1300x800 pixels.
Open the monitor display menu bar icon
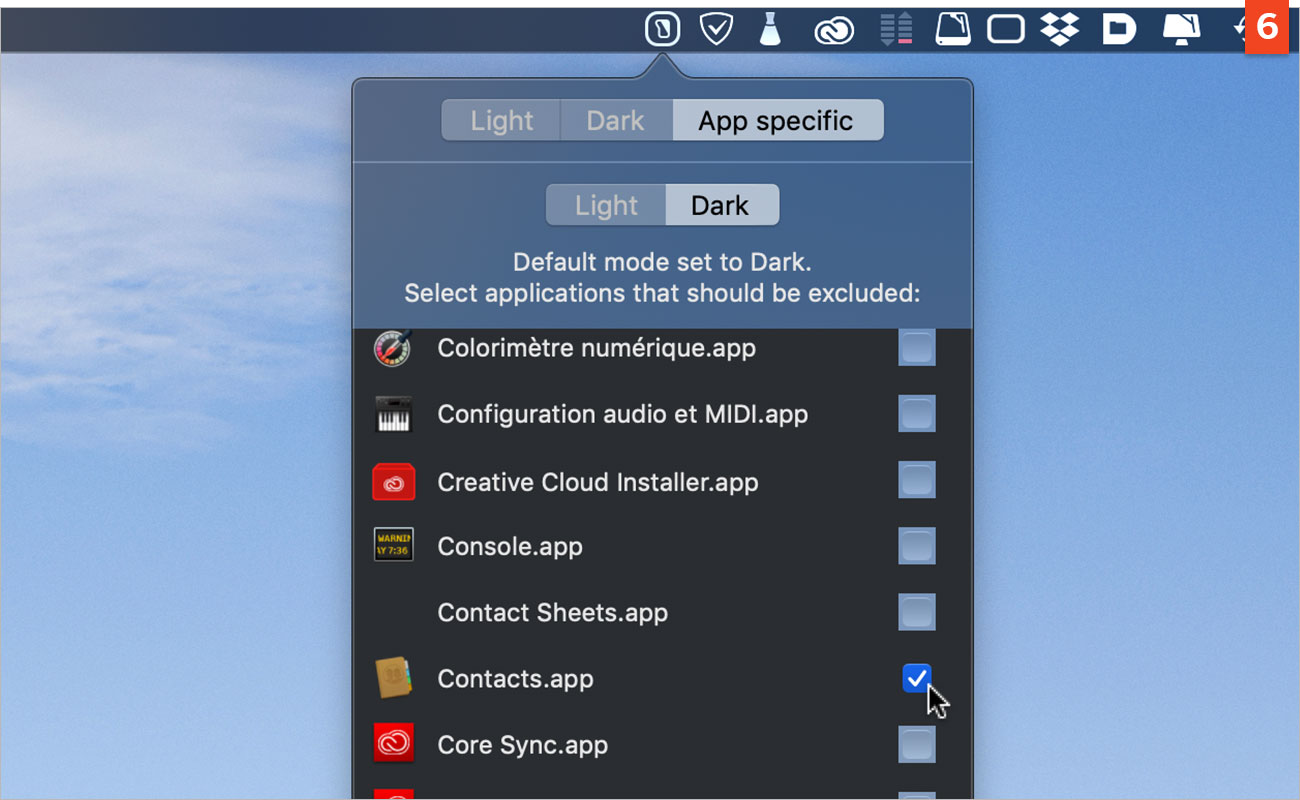1181,30
